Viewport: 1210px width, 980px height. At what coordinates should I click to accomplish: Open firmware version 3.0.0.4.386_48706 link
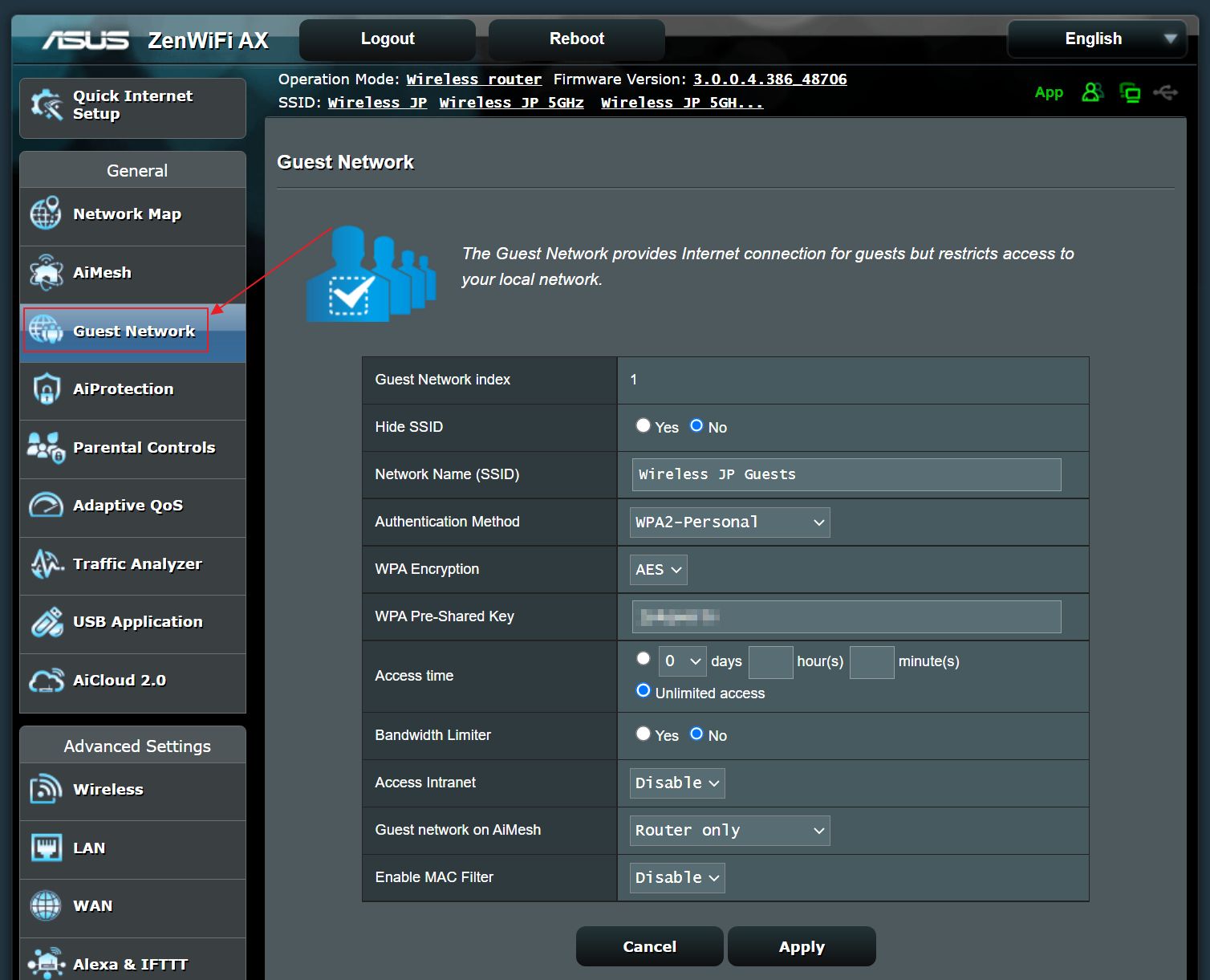[769, 79]
